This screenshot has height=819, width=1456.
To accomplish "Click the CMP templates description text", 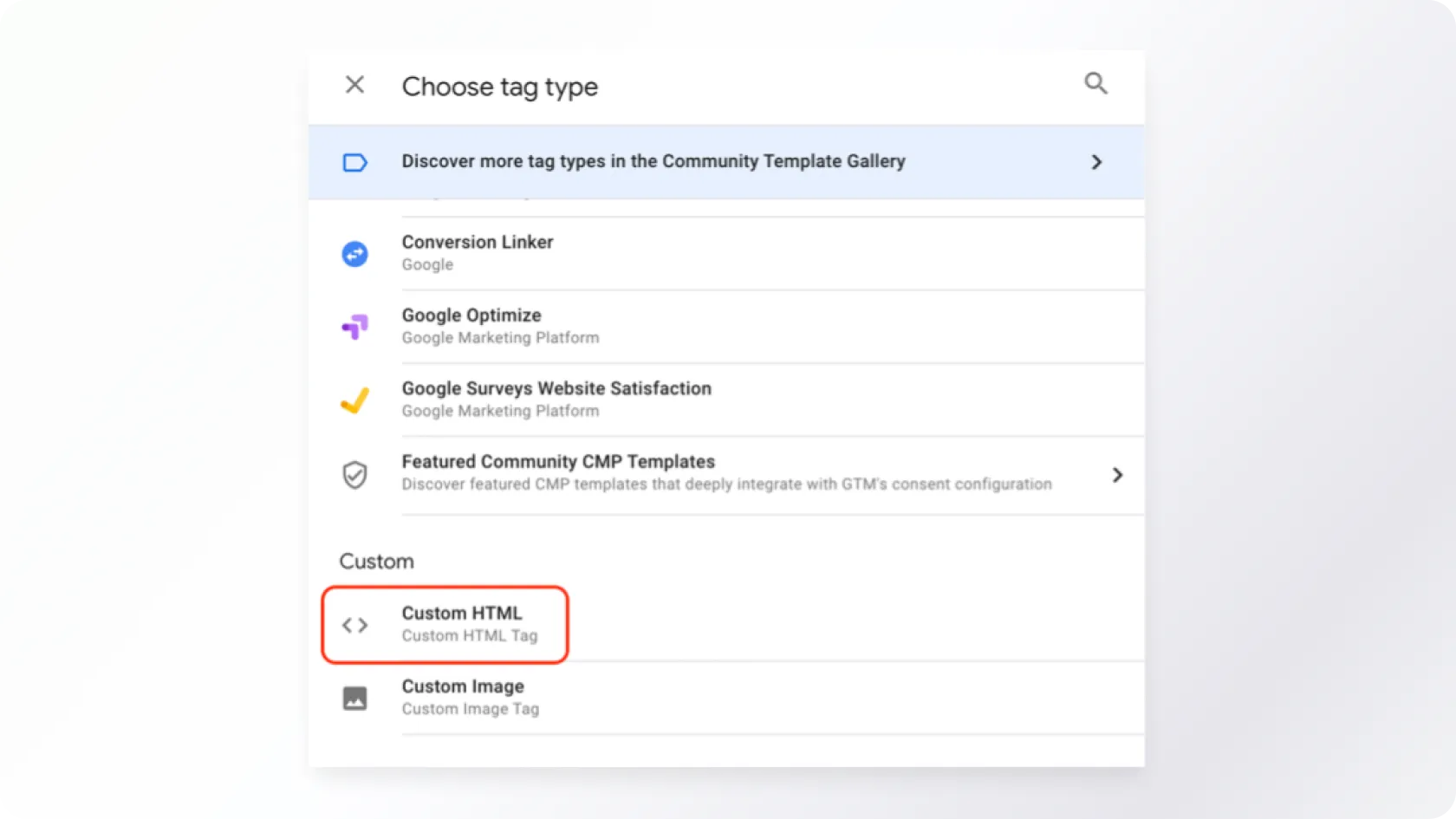I will pyautogui.click(x=725, y=484).
